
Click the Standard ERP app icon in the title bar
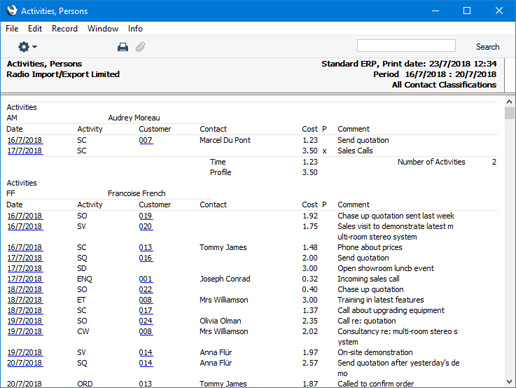pos(12,11)
